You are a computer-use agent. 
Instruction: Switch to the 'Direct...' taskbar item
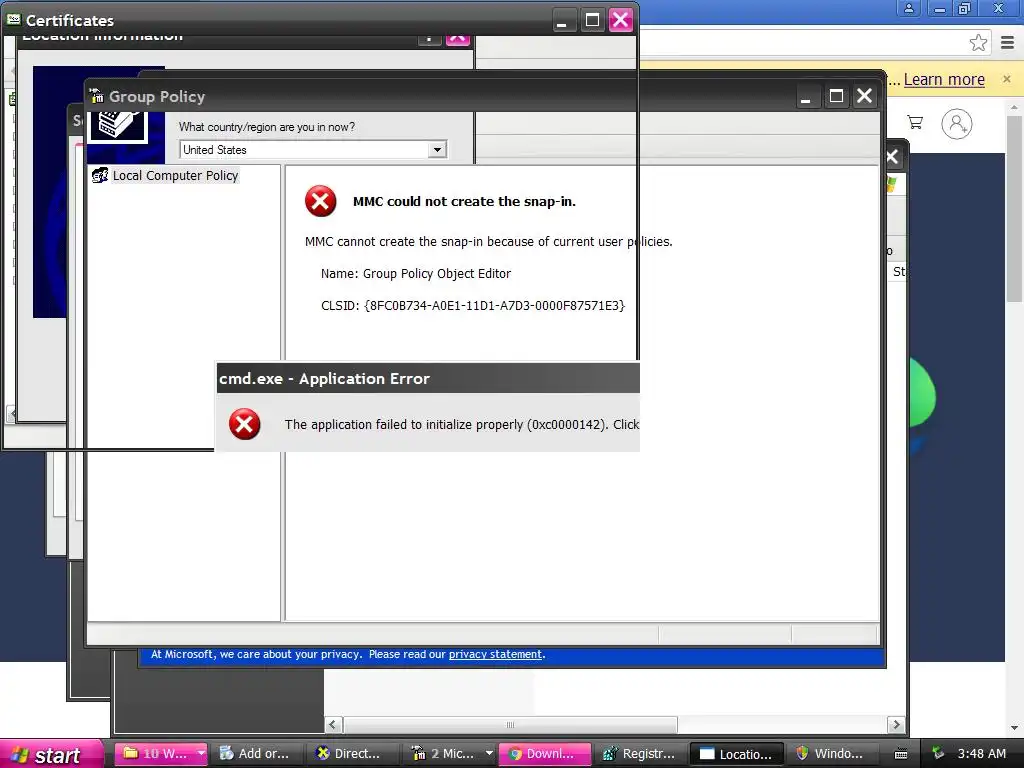(348, 754)
